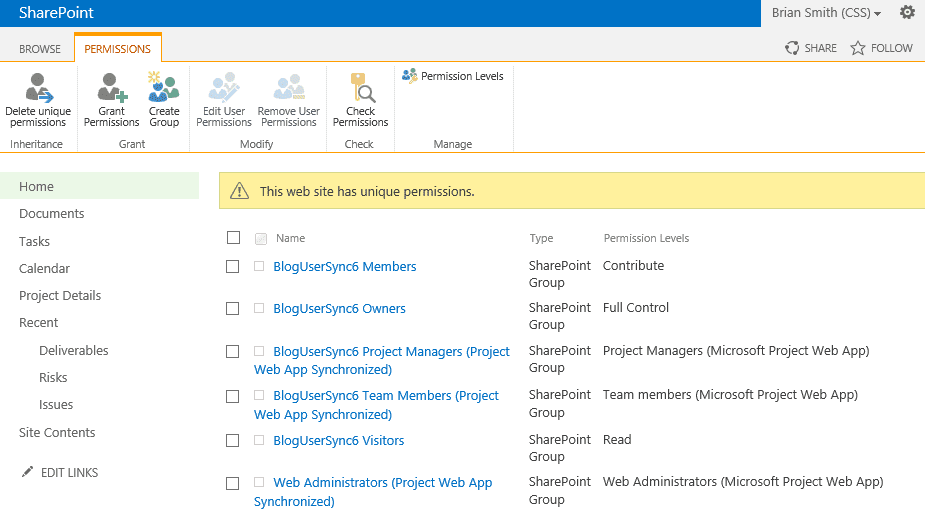This screenshot has width=925, height=529.
Task: Click the Name column header
Action: (x=290, y=238)
